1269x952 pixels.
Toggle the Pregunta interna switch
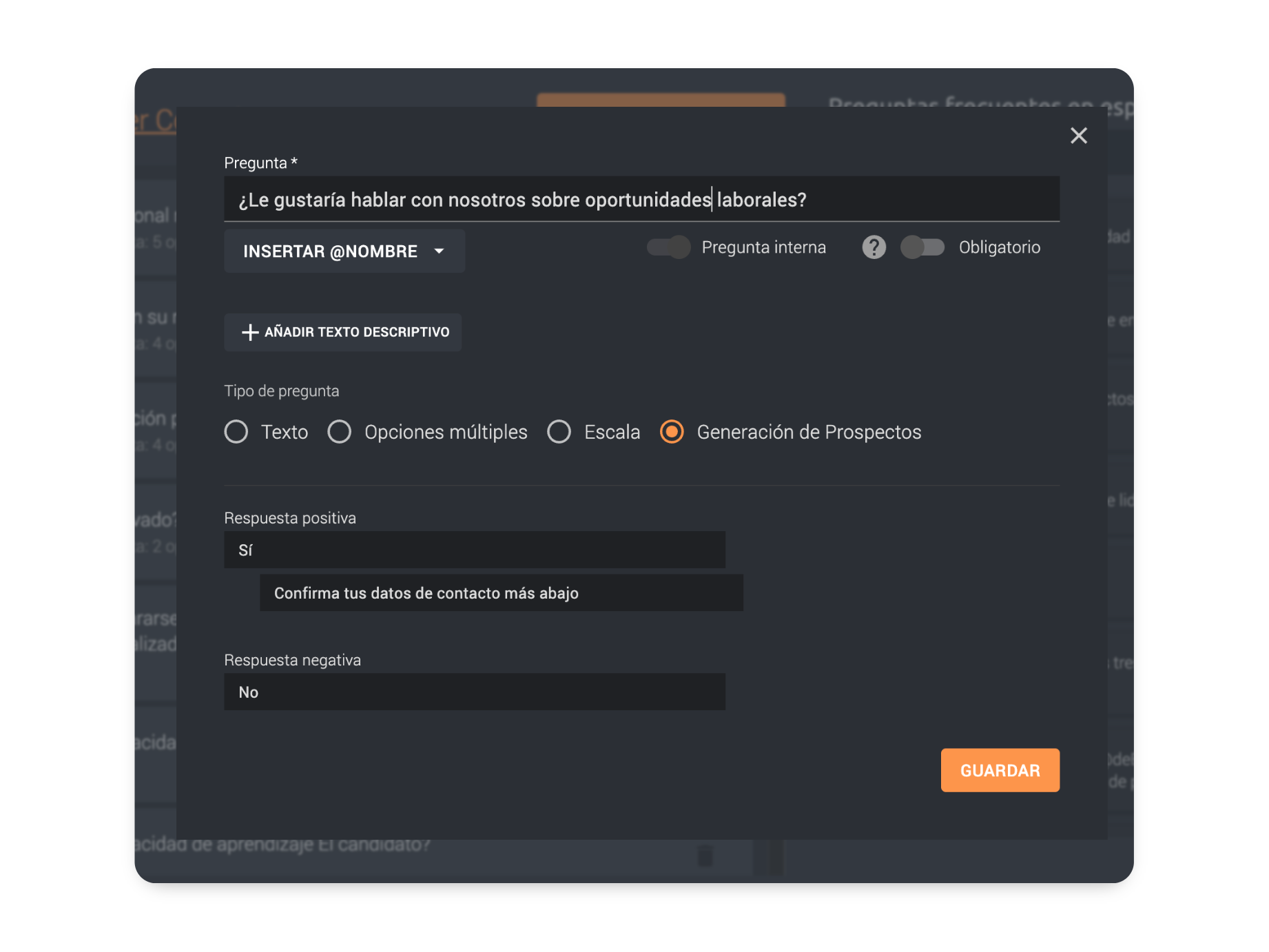669,247
